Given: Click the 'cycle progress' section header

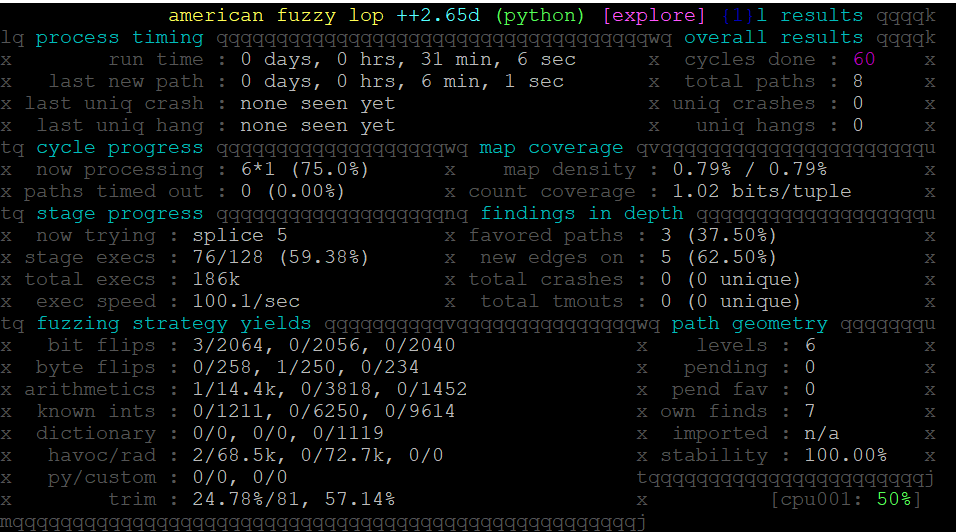Looking at the screenshot, I should click(120, 148).
